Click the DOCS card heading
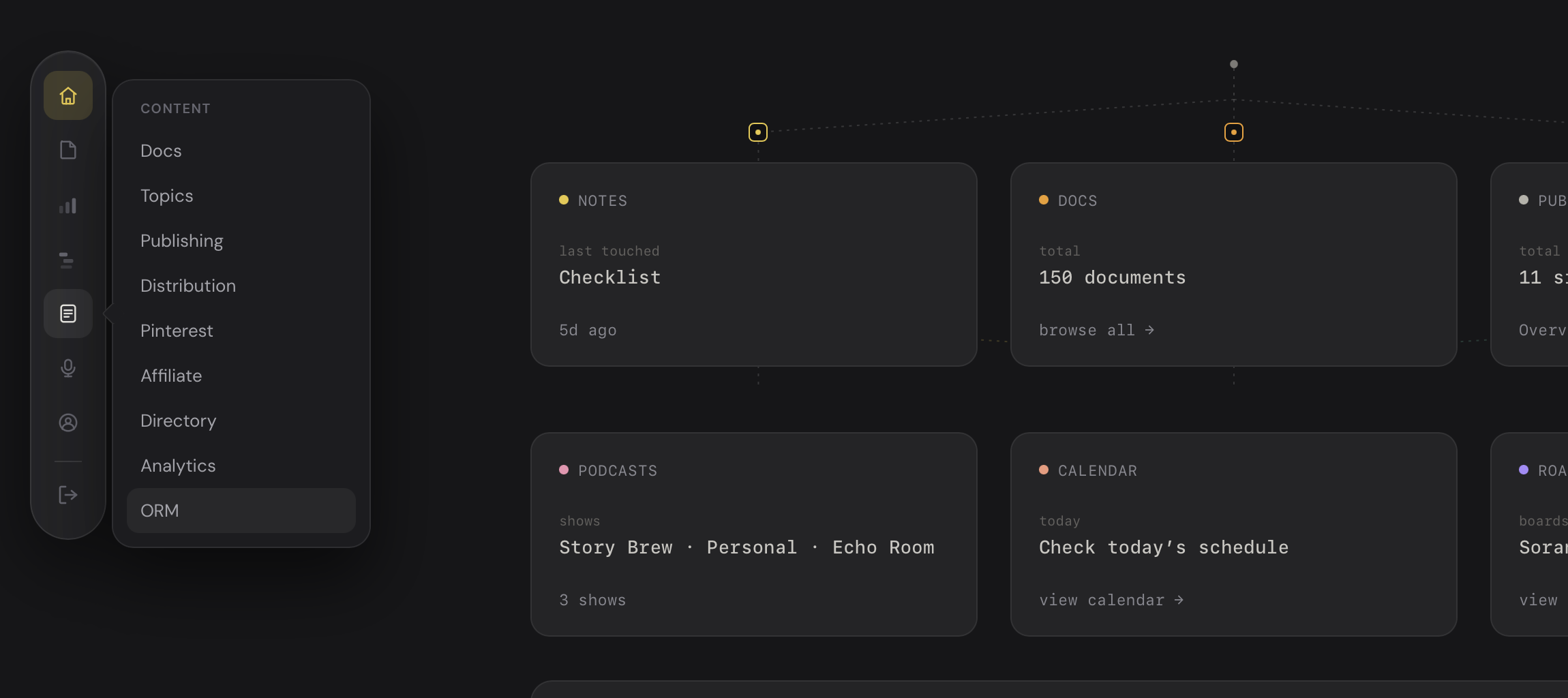 pyautogui.click(x=1078, y=200)
